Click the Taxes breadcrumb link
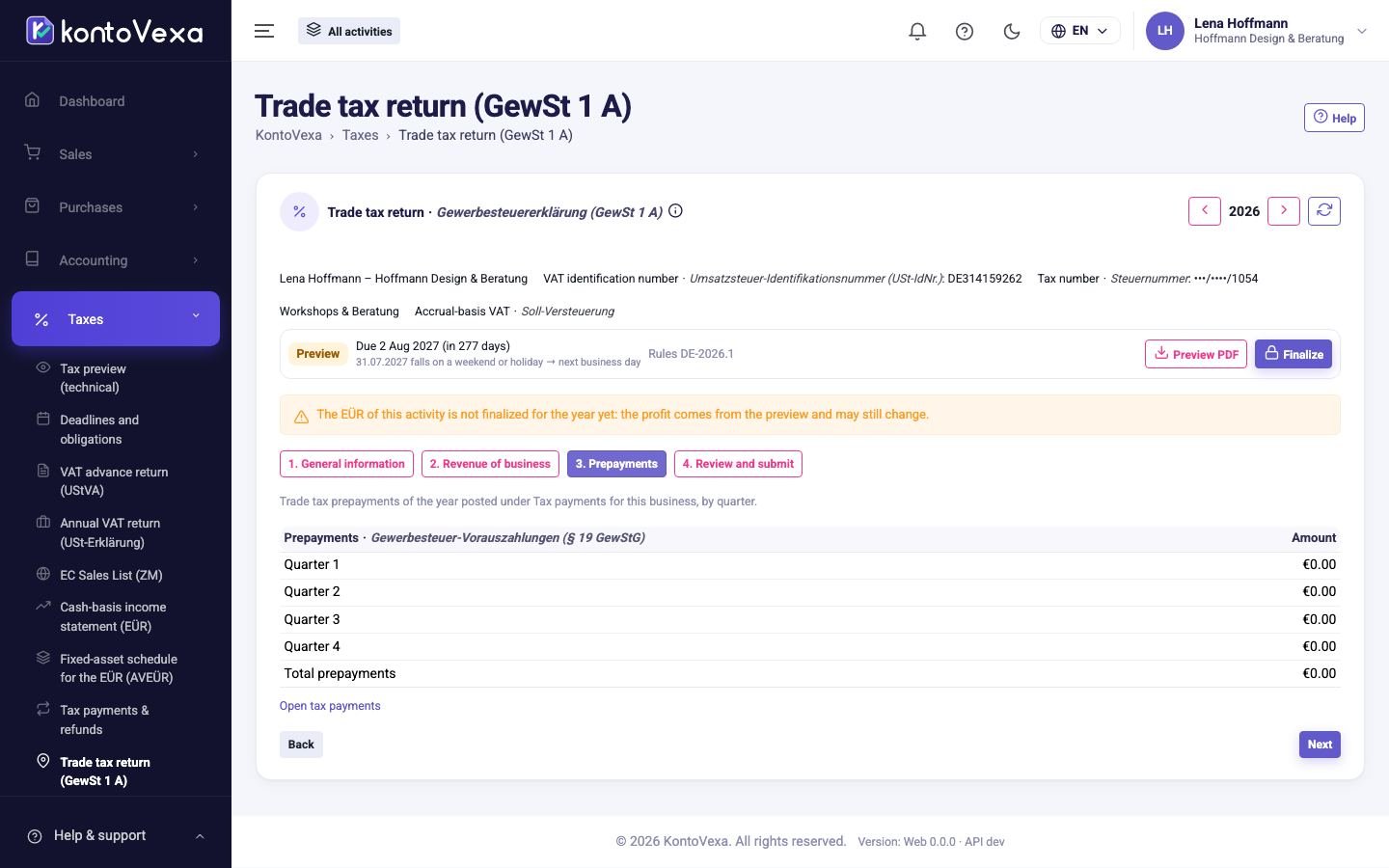Viewport: 1389px width, 868px height. [x=360, y=135]
